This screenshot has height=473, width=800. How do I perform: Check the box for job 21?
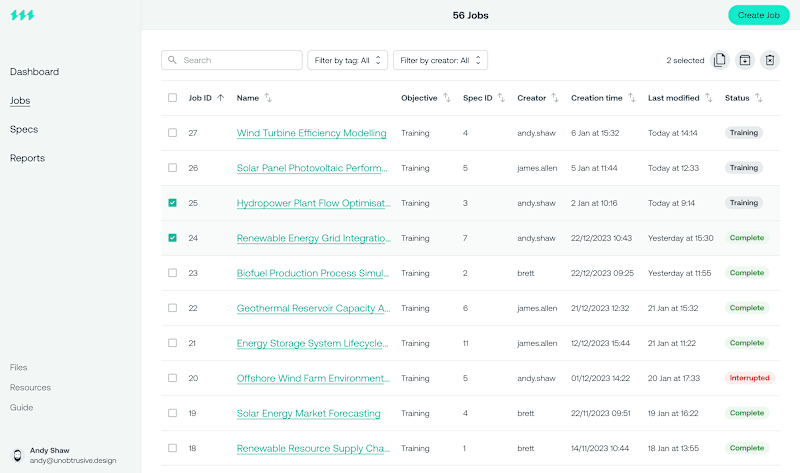click(x=172, y=343)
